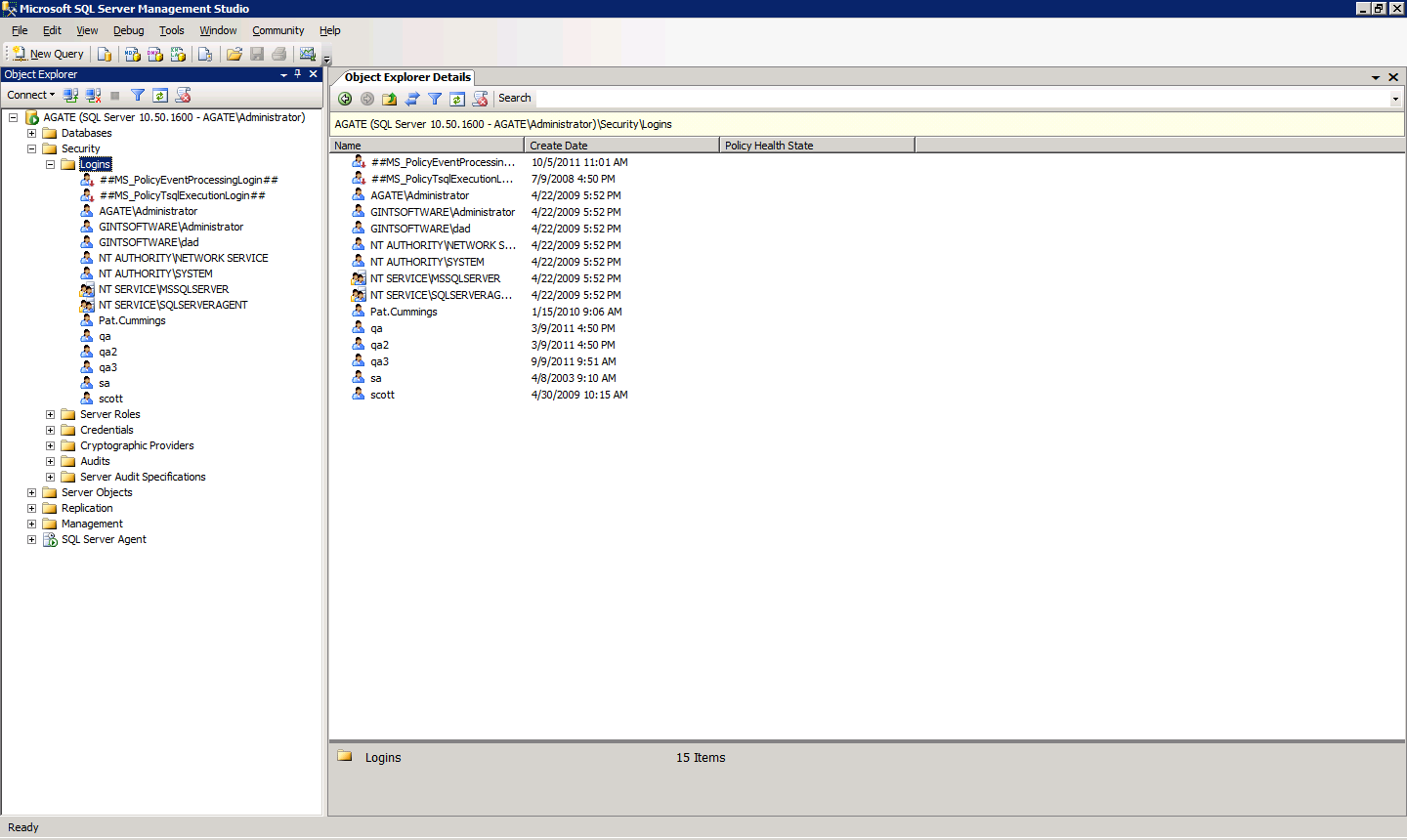The height and width of the screenshot is (840, 1407).
Task: Open the Window menu
Action: tap(218, 30)
